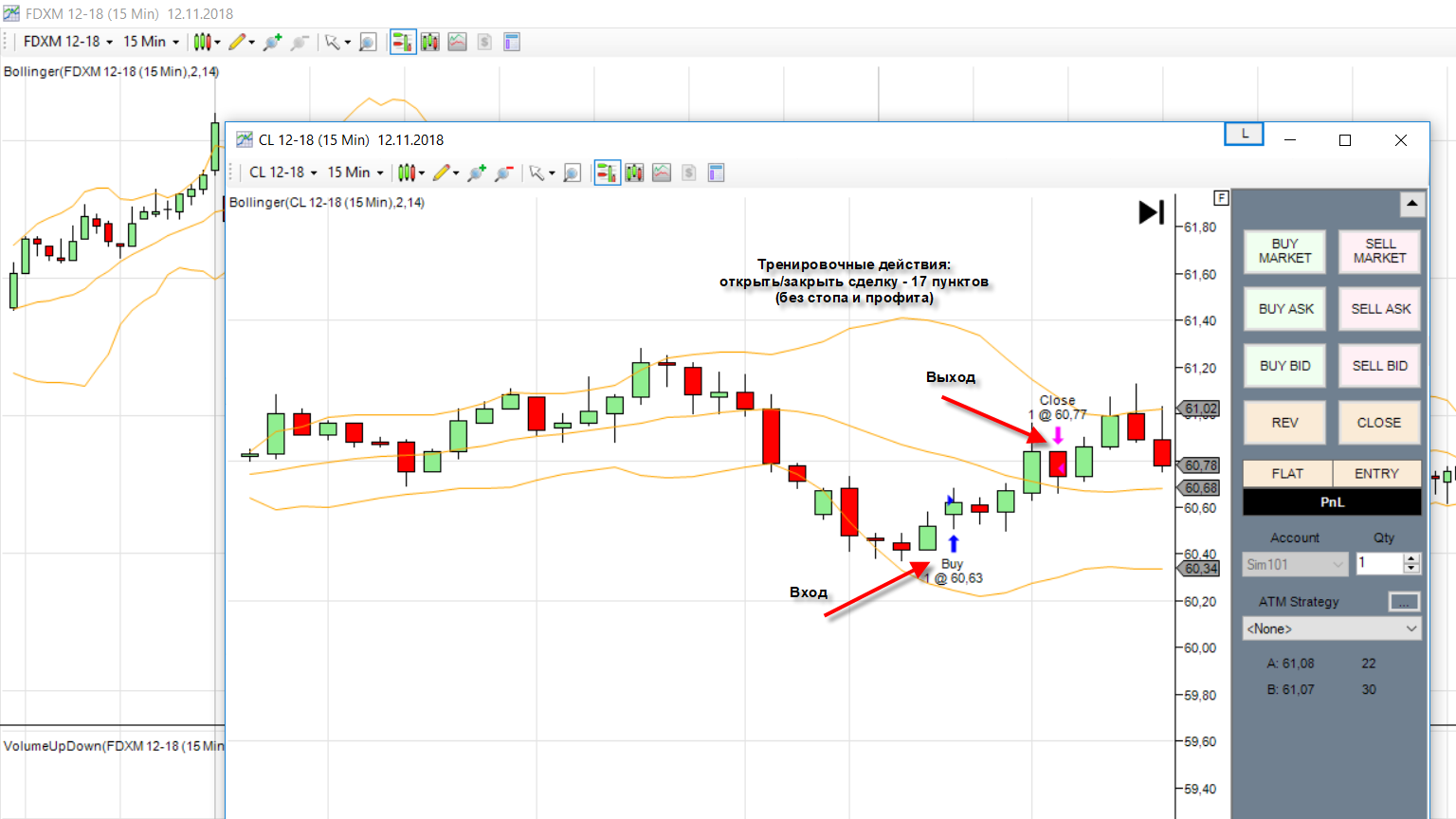Viewport: 1456px width, 819px height.
Task: Select the Bollinger(FDXM 12-18) indicator label
Action: pyautogui.click(x=111, y=71)
